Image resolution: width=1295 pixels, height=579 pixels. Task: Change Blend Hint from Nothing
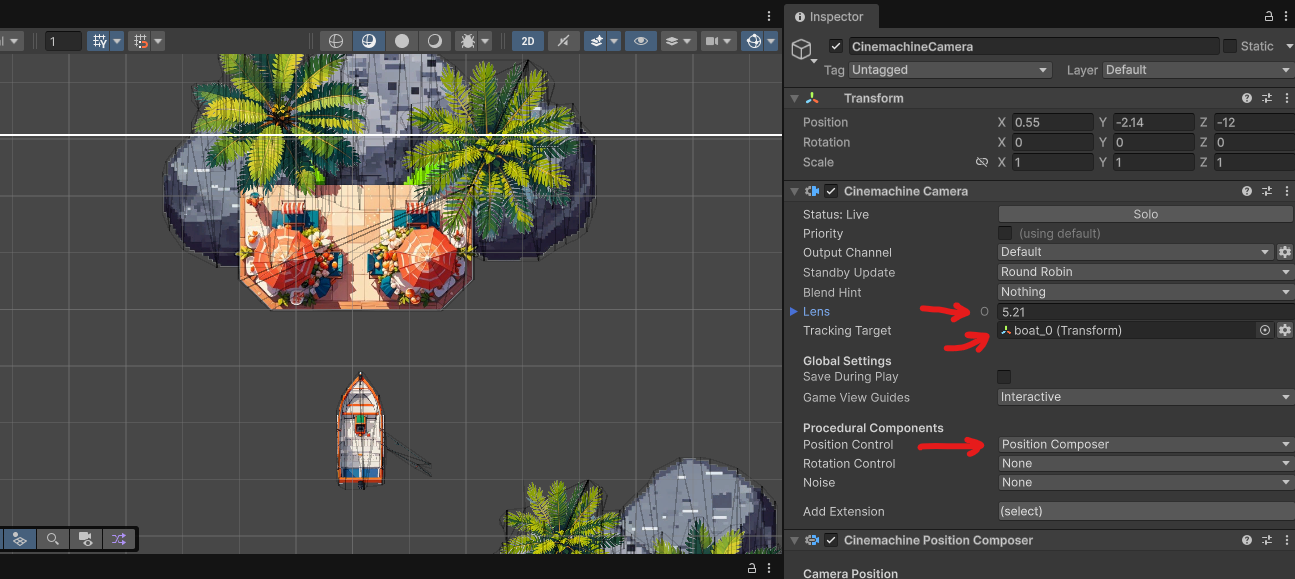[x=1143, y=292]
